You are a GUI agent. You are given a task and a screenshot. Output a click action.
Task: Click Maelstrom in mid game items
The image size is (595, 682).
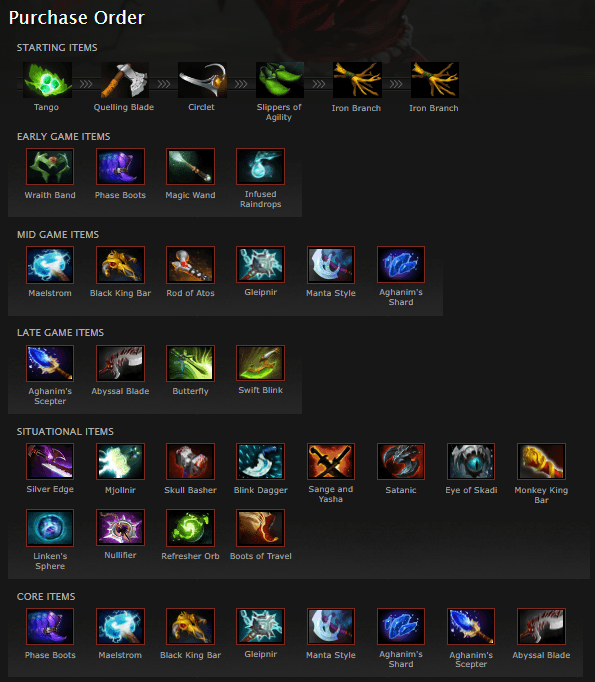click(x=50, y=264)
